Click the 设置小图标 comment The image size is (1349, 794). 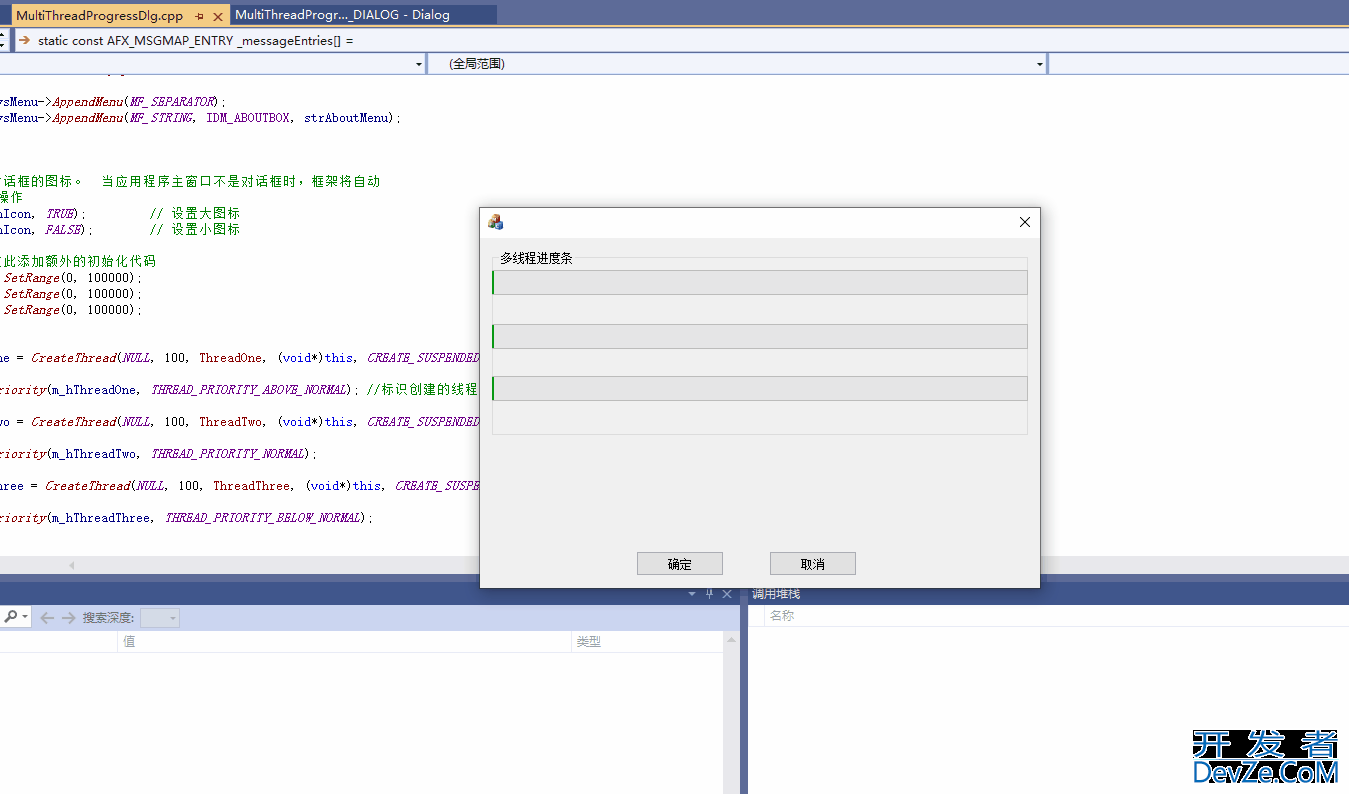click(205, 230)
